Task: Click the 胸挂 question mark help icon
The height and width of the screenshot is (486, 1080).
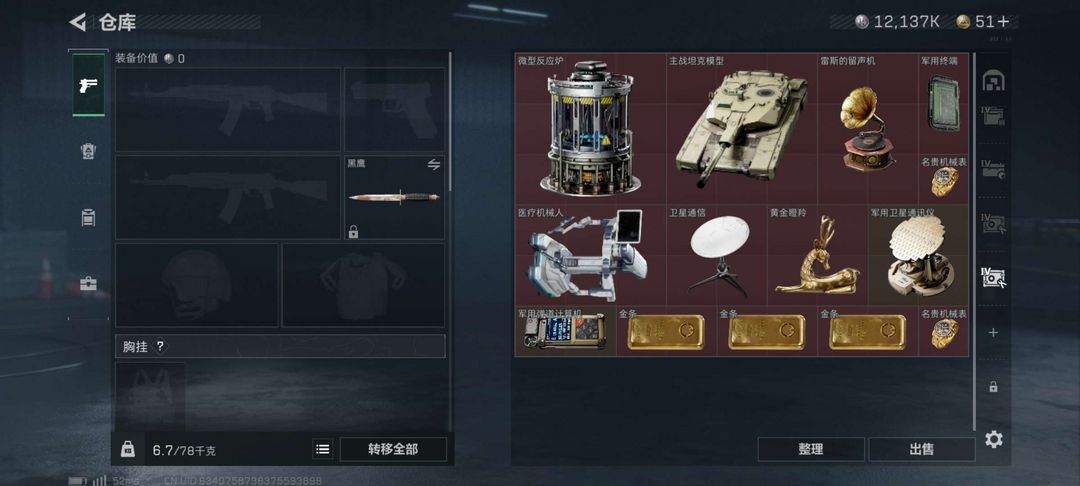Action: [x=160, y=346]
